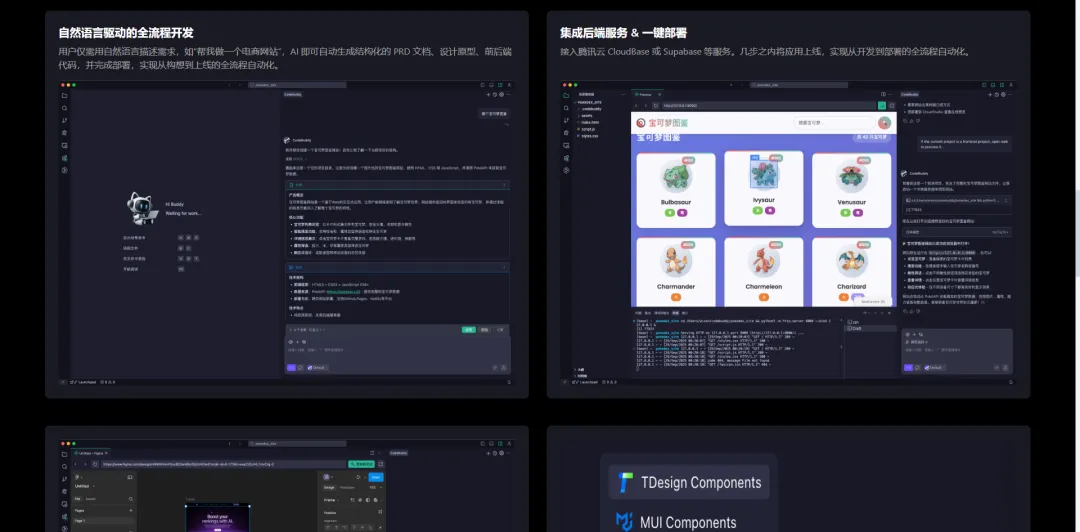Click Preview browser URL field
The width and height of the screenshot is (1080, 532).
[x=769, y=105]
